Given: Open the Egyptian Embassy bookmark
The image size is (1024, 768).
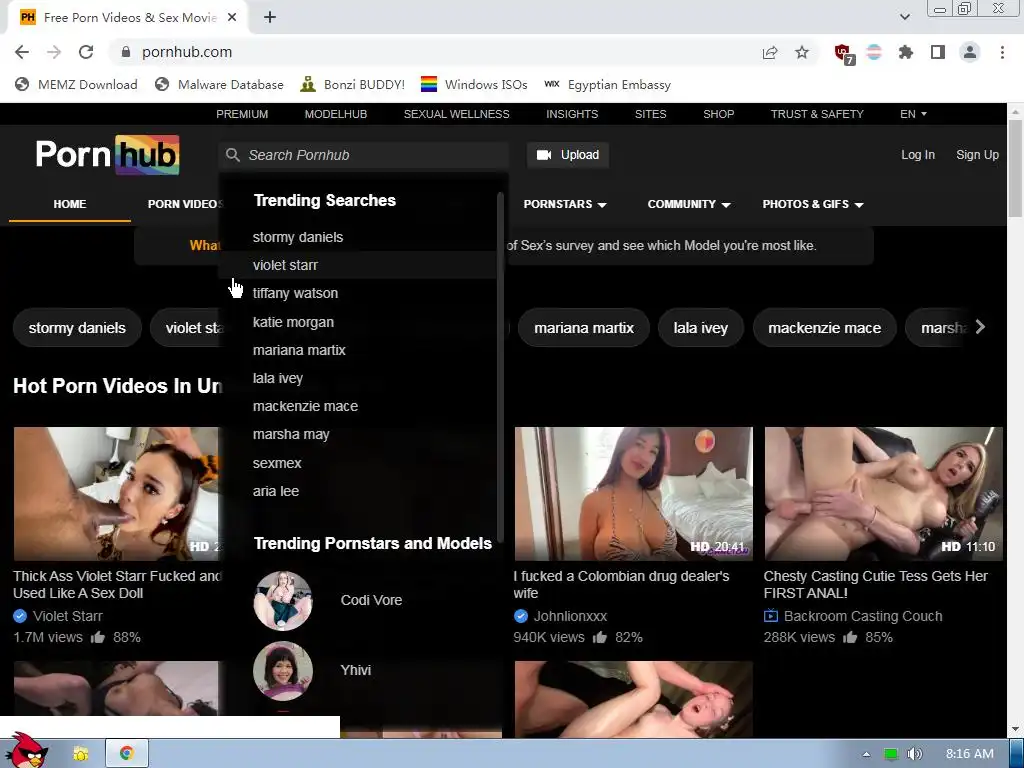Looking at the screenshot, I should click(x=607, y=84).
